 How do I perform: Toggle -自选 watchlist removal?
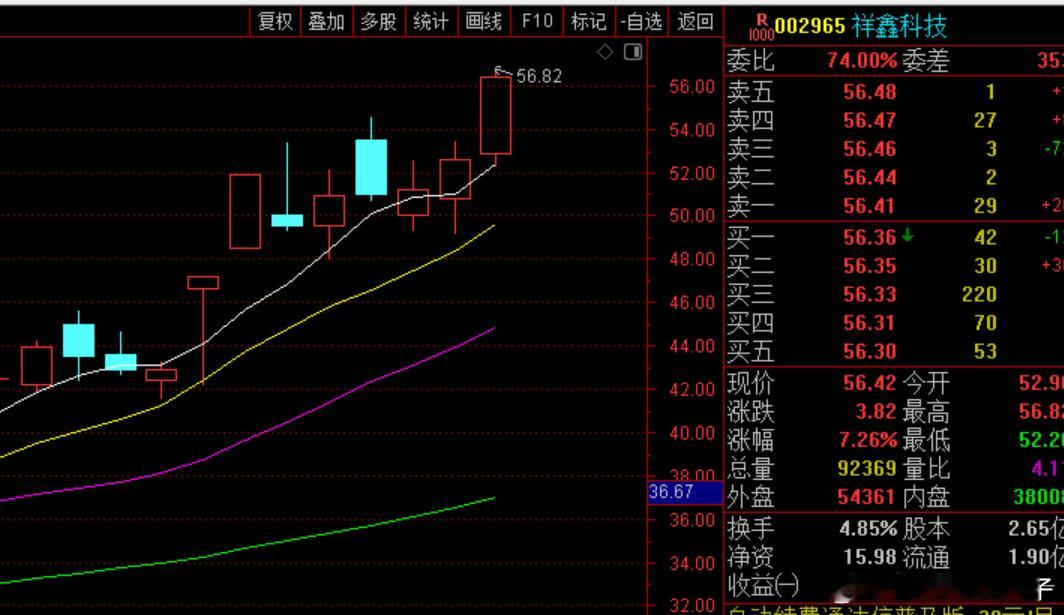click(641, 22)
